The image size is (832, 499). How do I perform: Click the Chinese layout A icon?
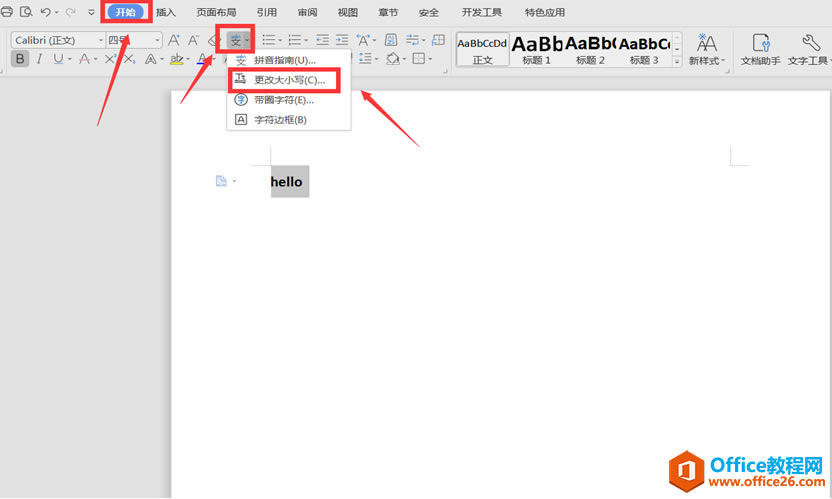(x=363, y=40)
